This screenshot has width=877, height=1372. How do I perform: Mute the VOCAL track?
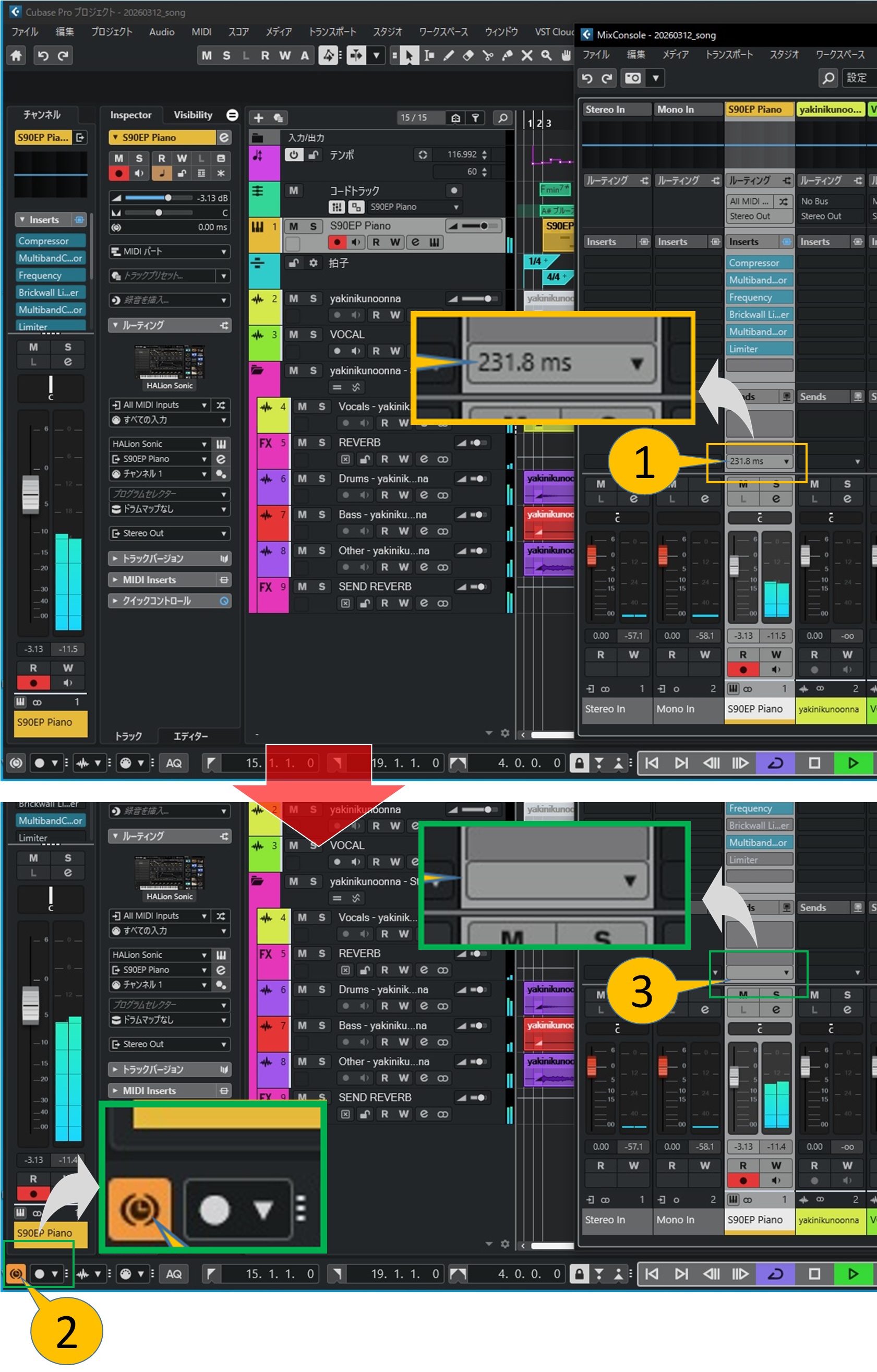click(293, 335)
